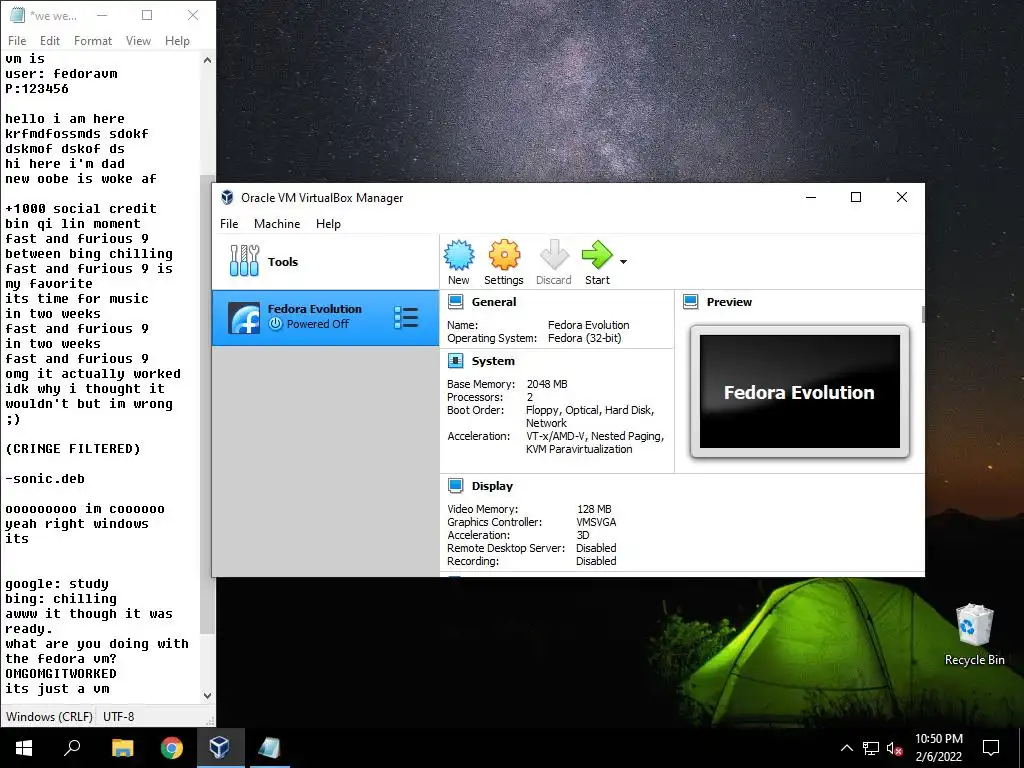The width and height of the screenshot is (1024, 768).
Task: Click Notepad line '+1000 social credit'
Action: coord(81,208)
